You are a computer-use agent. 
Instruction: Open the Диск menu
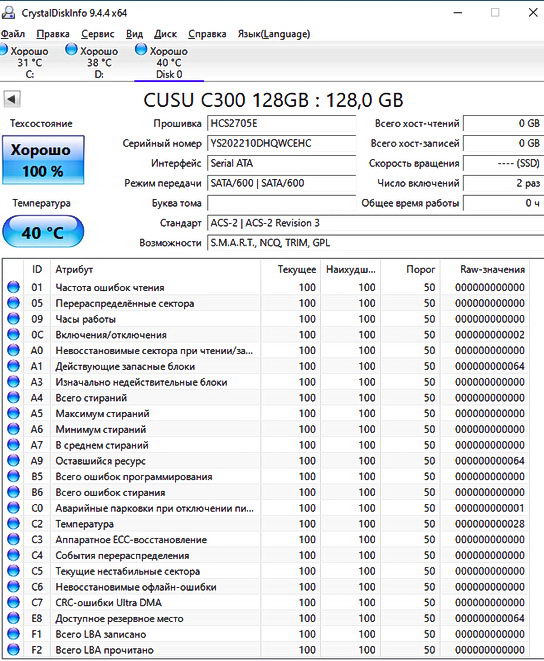(165, 34)
